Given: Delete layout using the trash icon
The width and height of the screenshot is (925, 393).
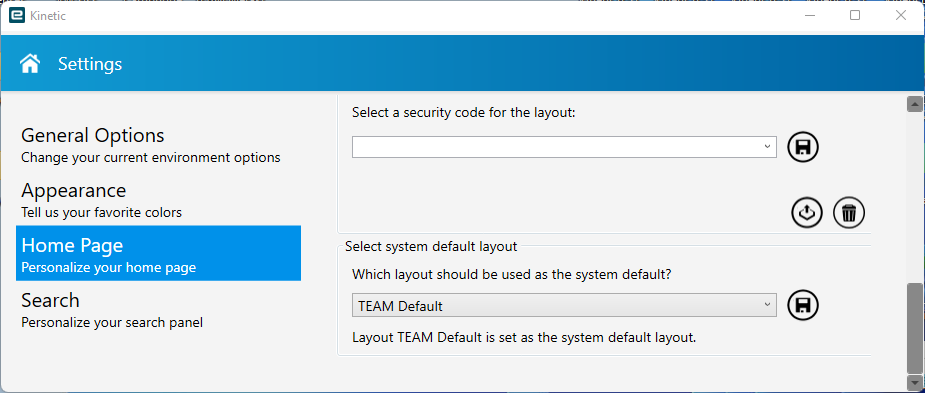Looking at the screenshot, I should (849, 212).
